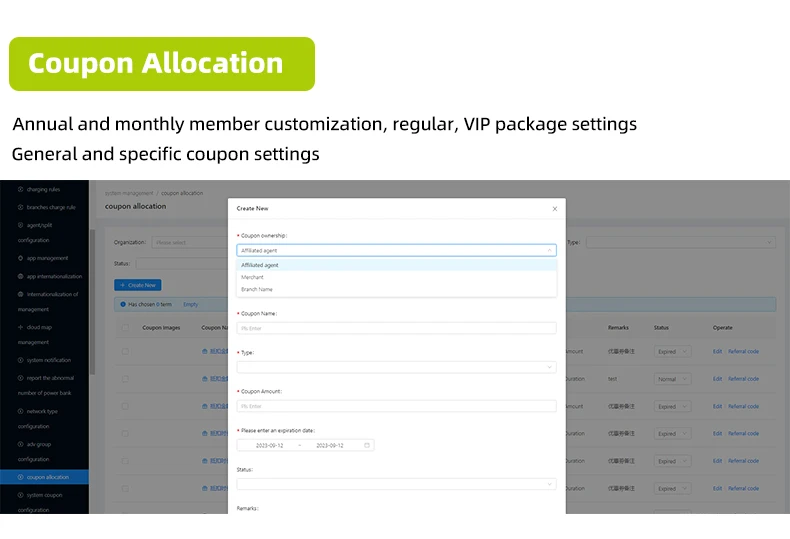Click the charging rules sidebar icon
Screen dimensions: 790x539
coord(20,189)
